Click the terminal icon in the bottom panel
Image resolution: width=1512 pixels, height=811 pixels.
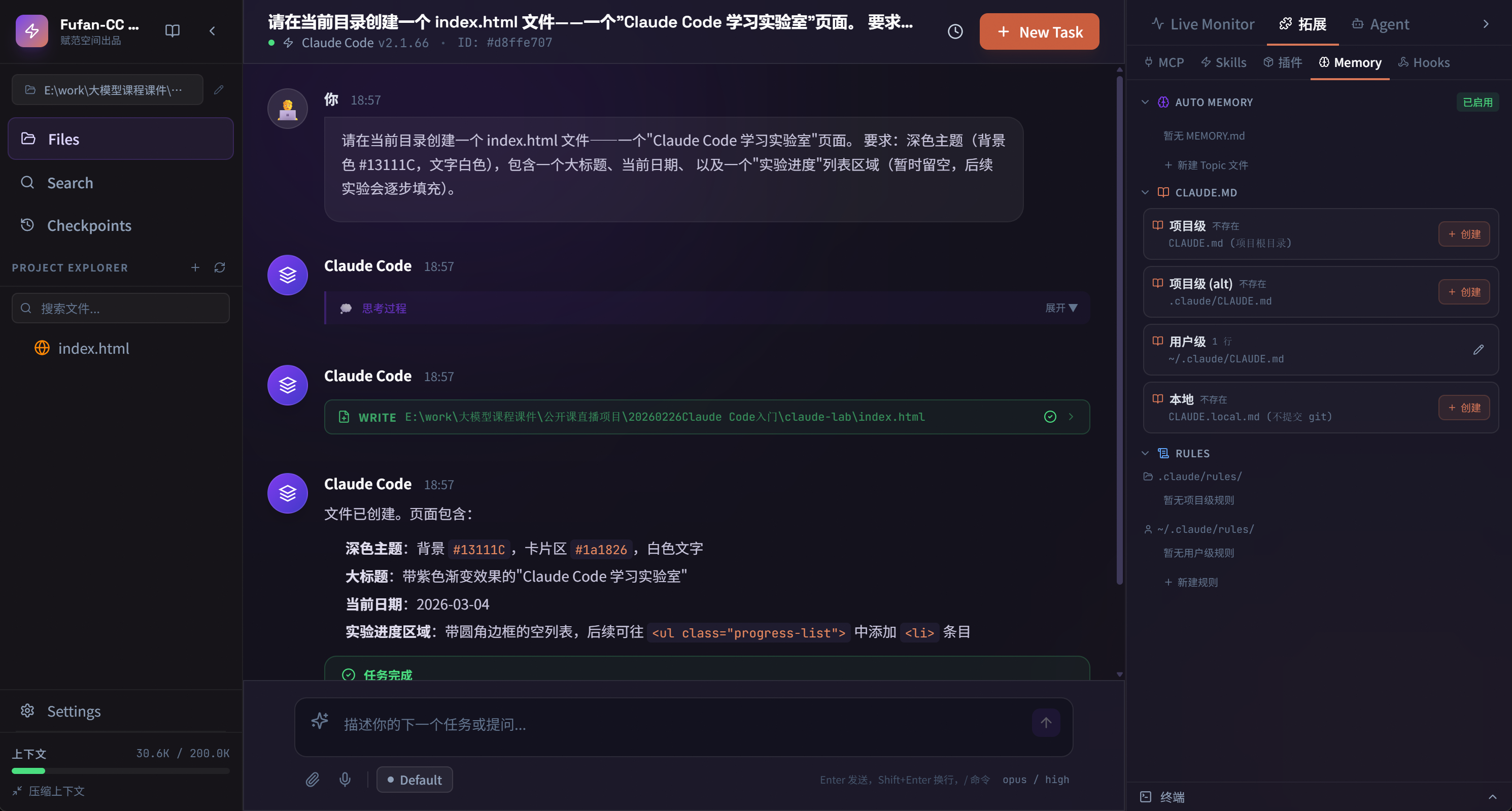[x=1145, y=796]
